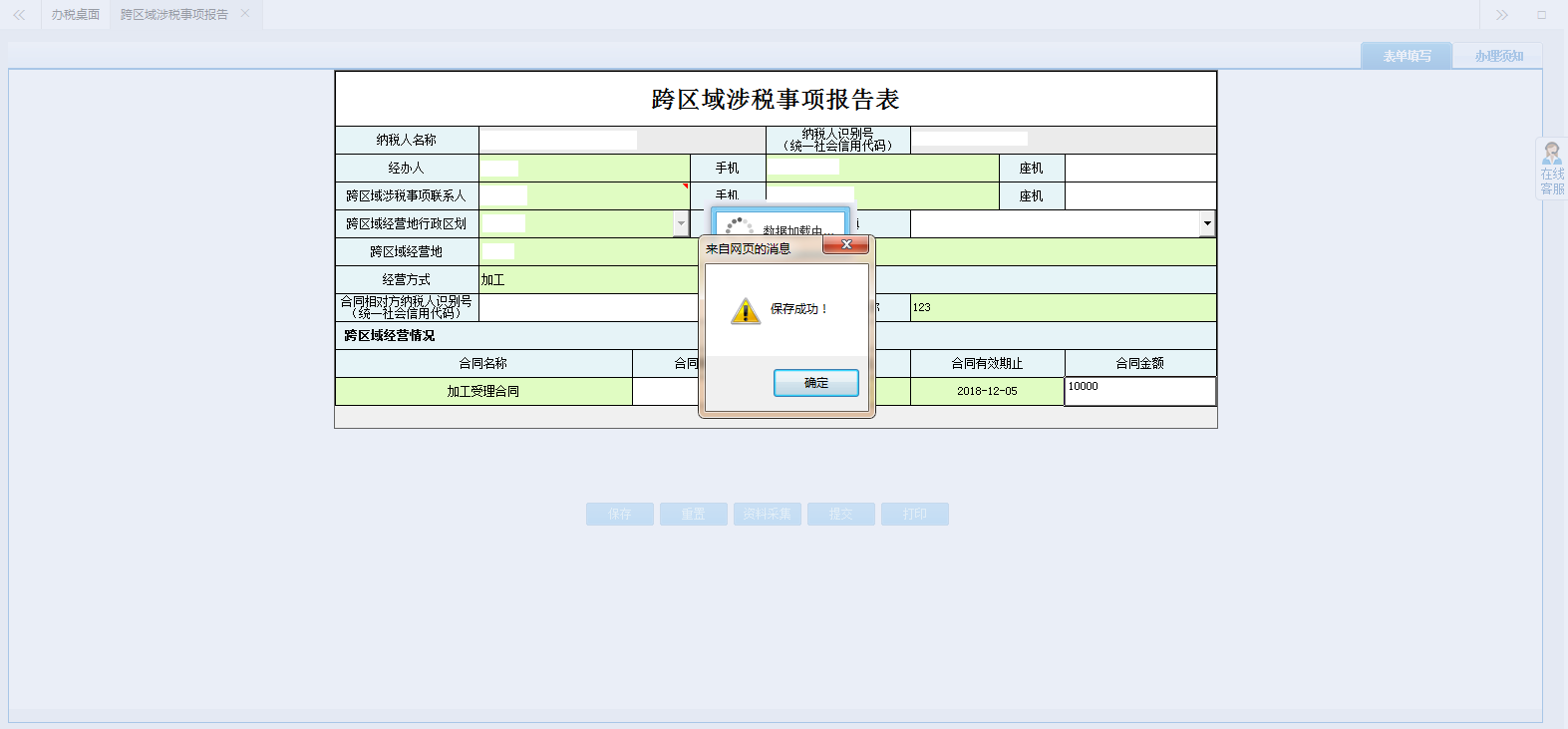This screenshot has width=1568, height=729.
Task: Click the 打印 print button
Action: click(914, 515)
